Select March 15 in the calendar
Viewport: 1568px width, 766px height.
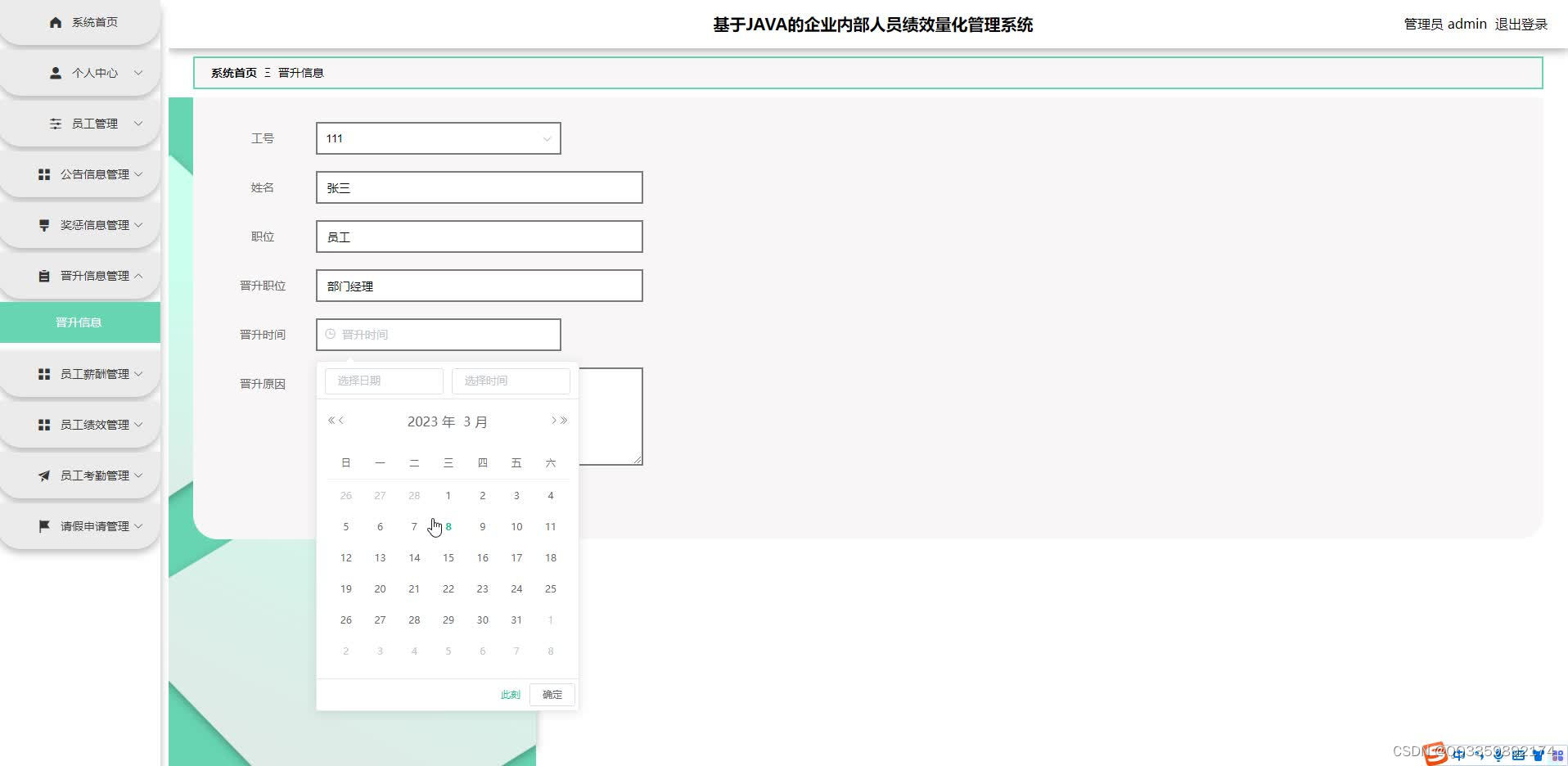pos(448,558)
